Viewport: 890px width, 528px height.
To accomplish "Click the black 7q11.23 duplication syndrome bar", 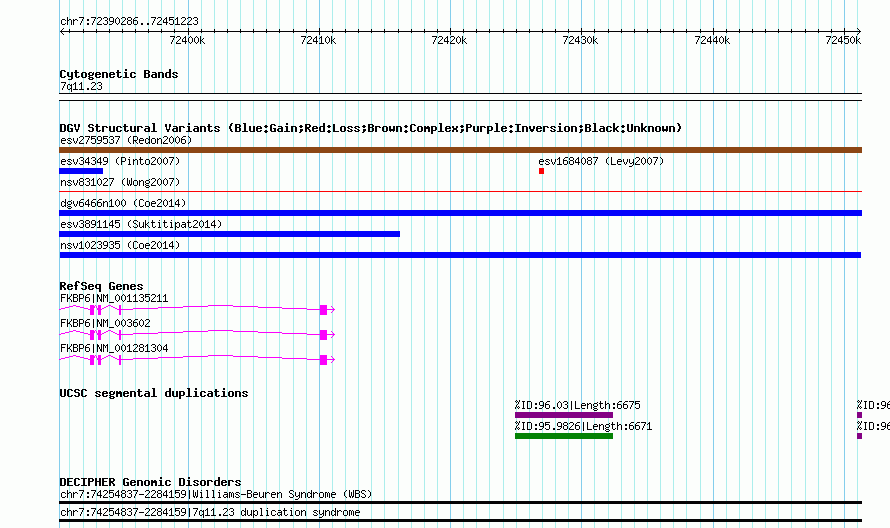I will [x=460, y=521].
